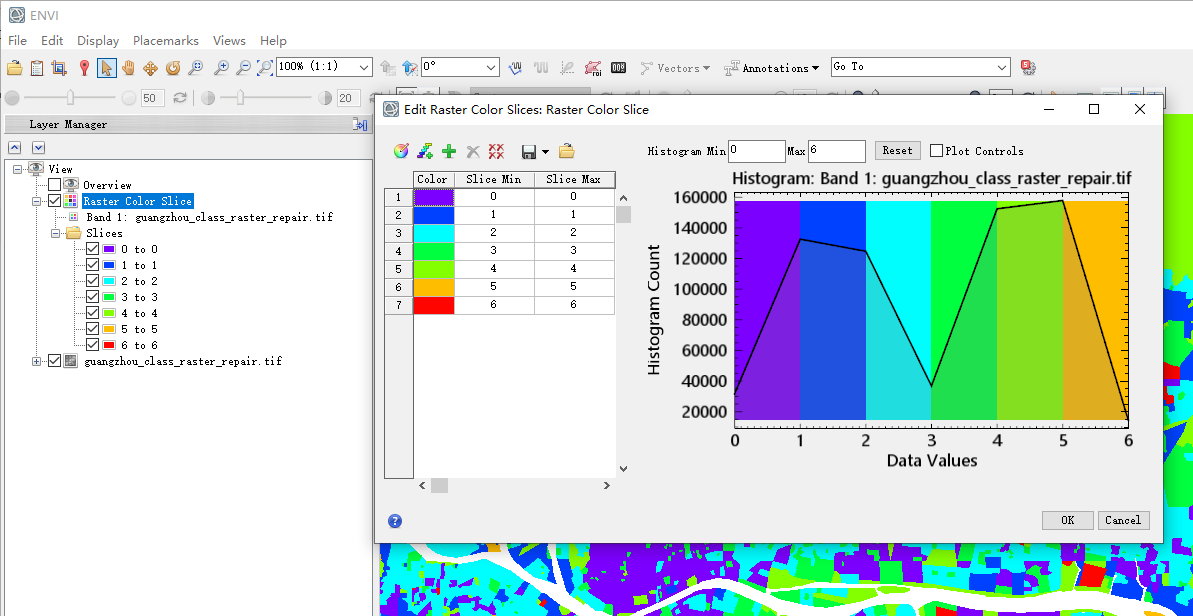Toggle the '4 to 4' slice checkbox
This screenshot has width=1193, height=616.
92,313
